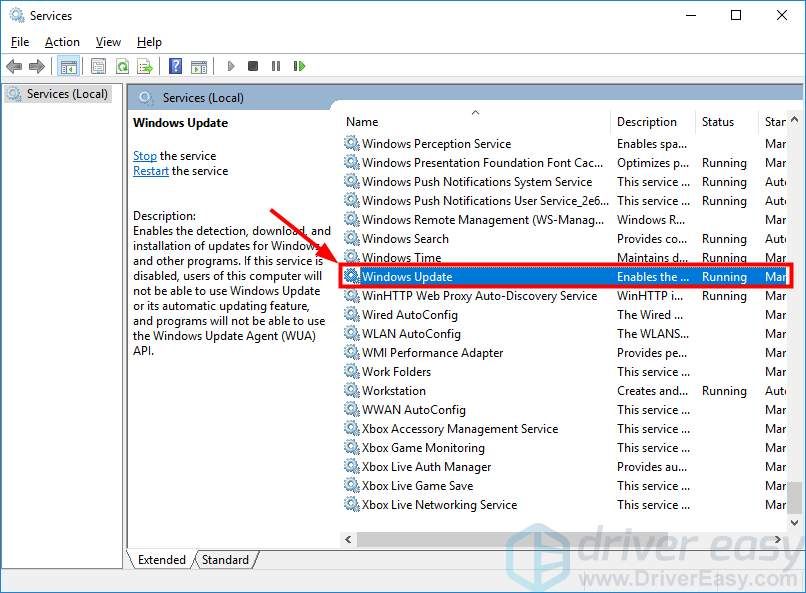Switch to the Standard tab
The width and height of the screenshot is (806, 593).
pyautogui.click(x=225, y=560)
